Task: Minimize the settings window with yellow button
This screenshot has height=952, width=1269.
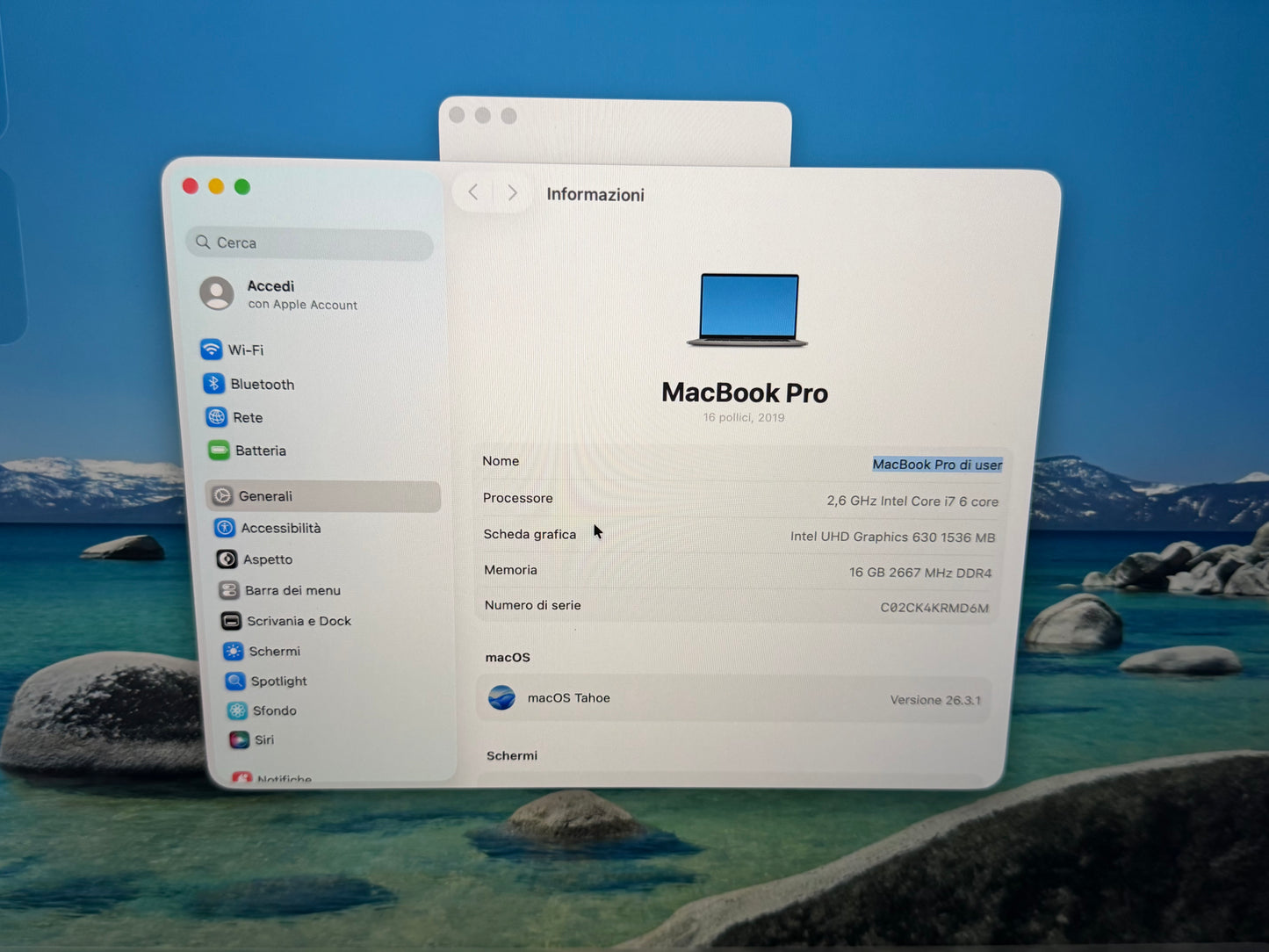Action: click(216, 186)
